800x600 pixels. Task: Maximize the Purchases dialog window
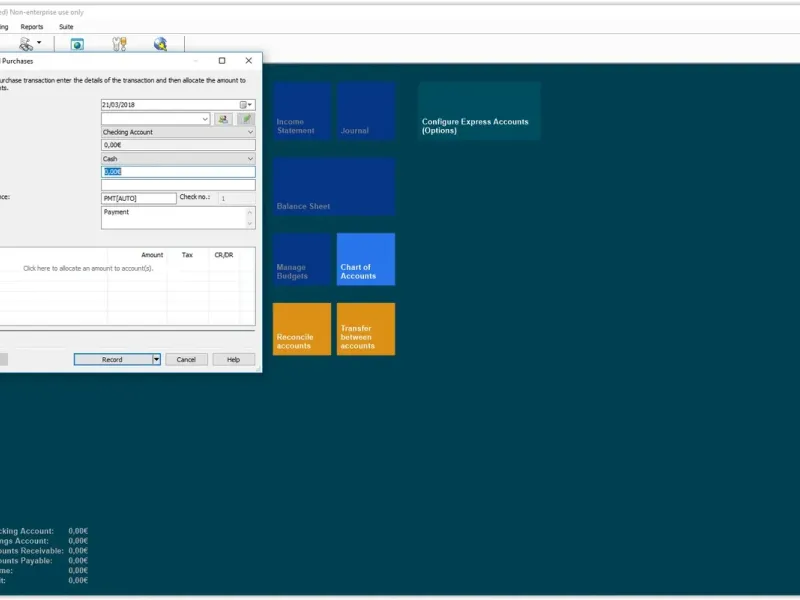(222, 61)
